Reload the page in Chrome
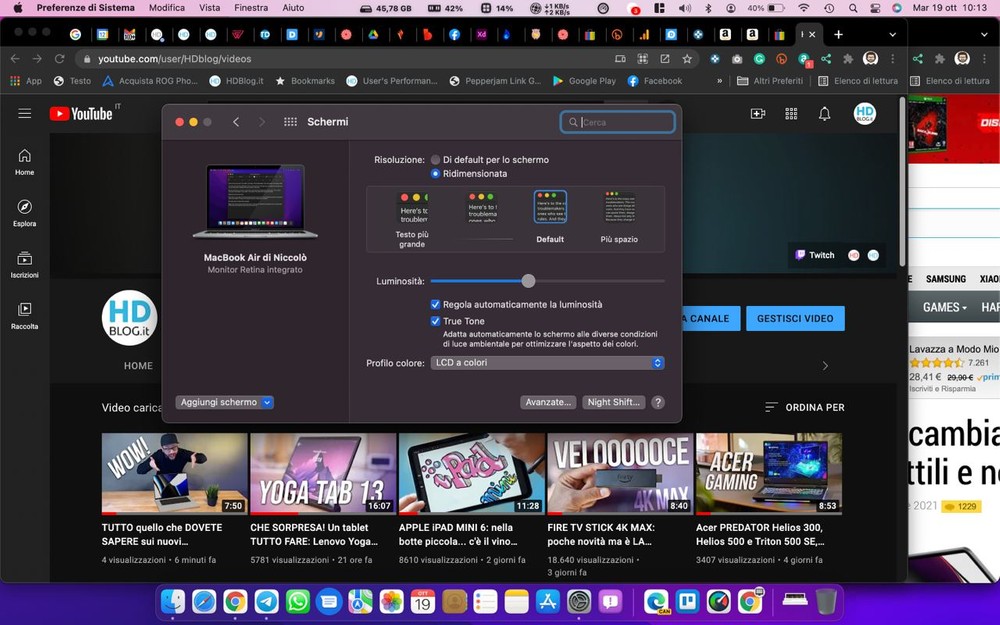 tap(59, 59)
